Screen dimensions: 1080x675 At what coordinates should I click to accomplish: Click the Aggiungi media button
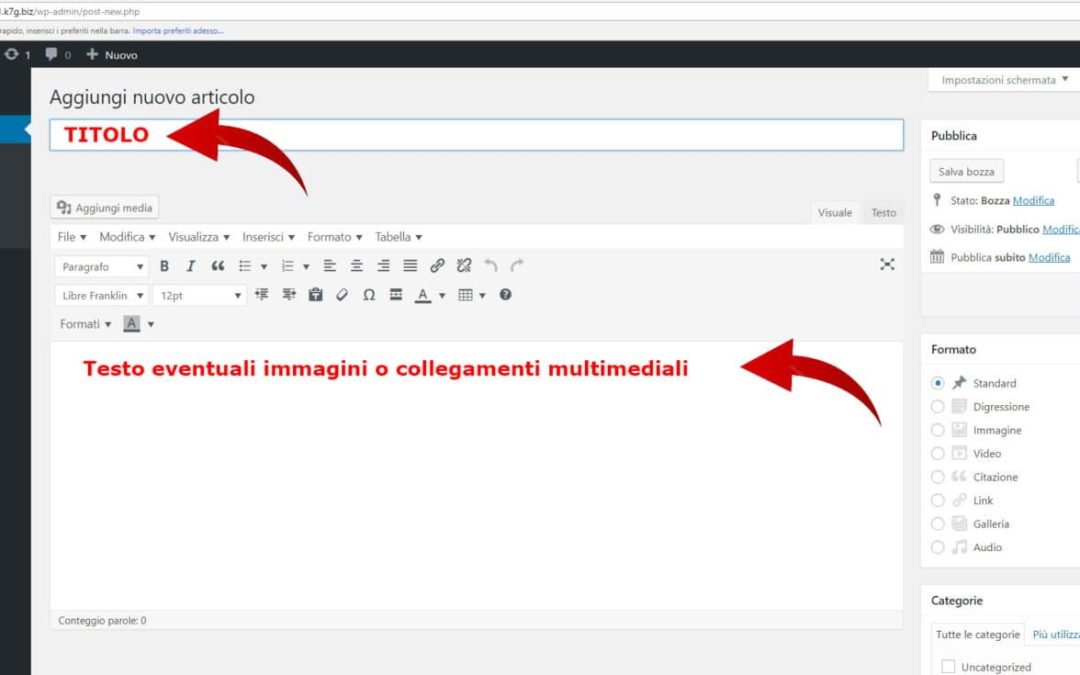105,208
